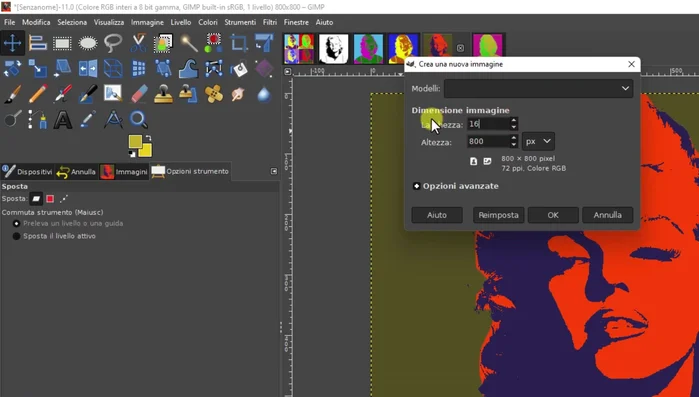Select the wireframe cube Perspective tool
The height and width of the screenshot is (397, 699).
[x=113, y=69]
